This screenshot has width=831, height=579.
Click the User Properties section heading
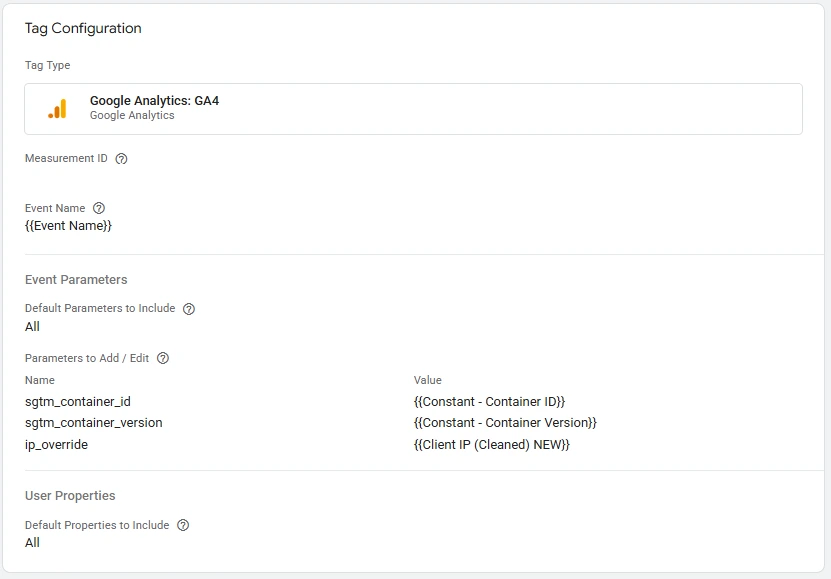pos(70,496)
